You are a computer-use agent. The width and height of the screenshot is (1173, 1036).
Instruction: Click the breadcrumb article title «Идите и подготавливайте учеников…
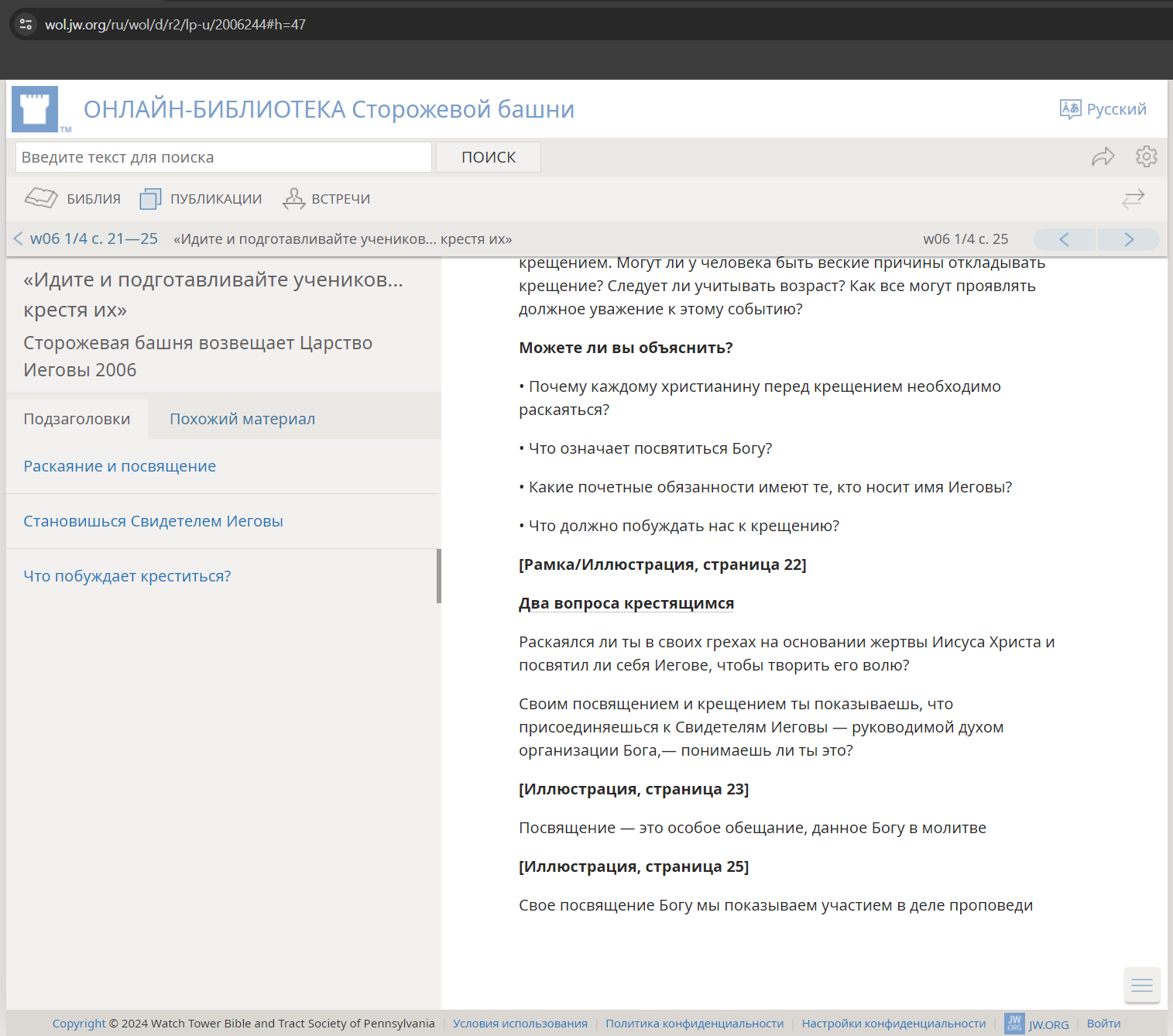[x=343, y=239]
